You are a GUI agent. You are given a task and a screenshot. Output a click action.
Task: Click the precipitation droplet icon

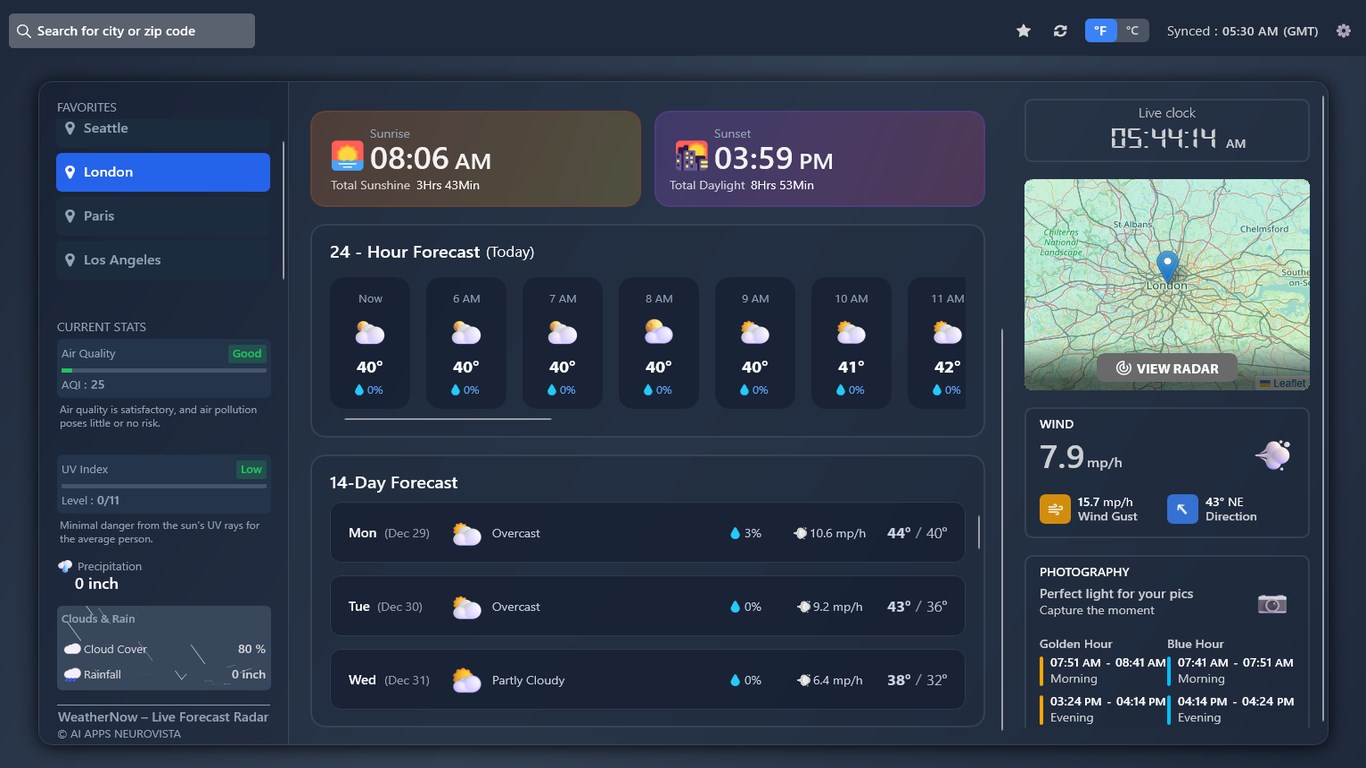[67, 565]
